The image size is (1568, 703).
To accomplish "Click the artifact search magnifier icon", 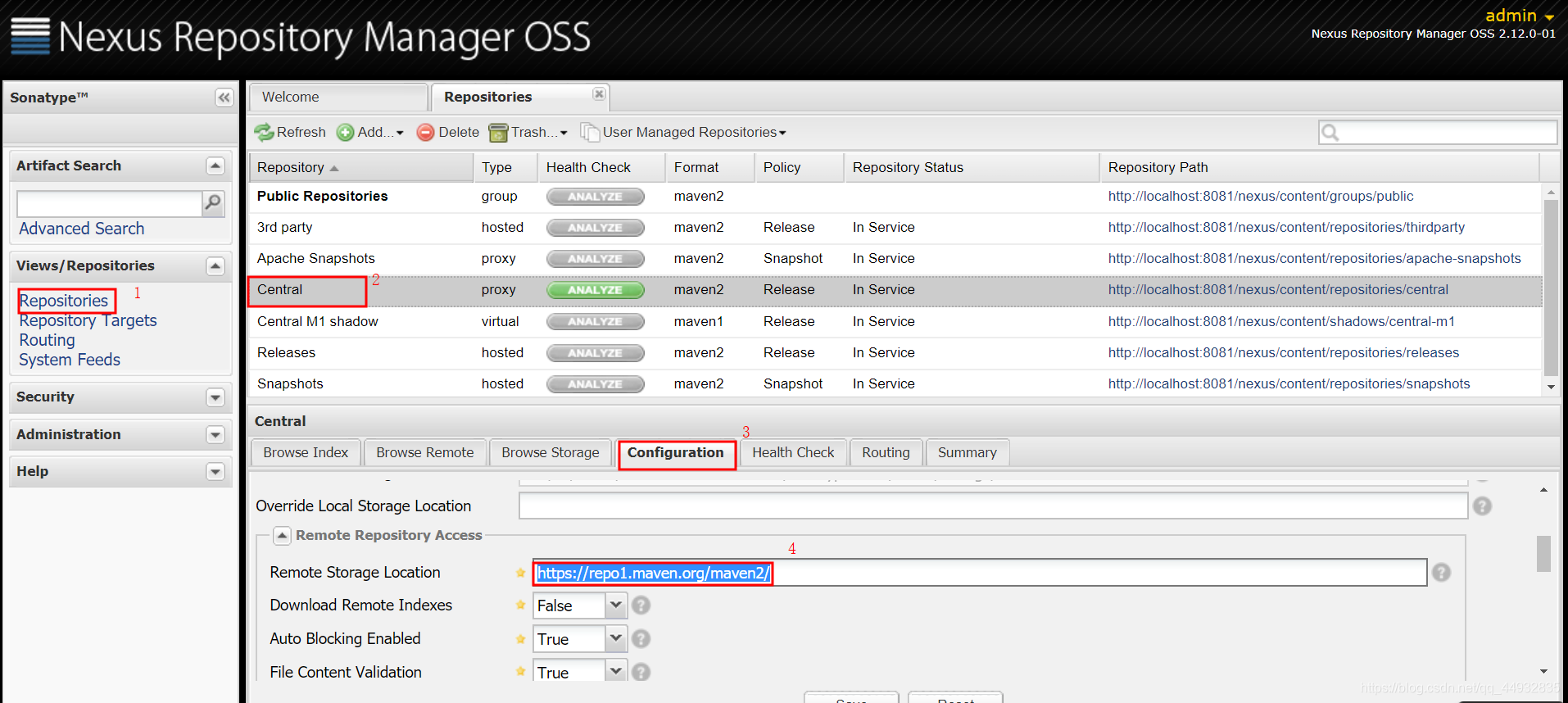I will pos(213,202).
